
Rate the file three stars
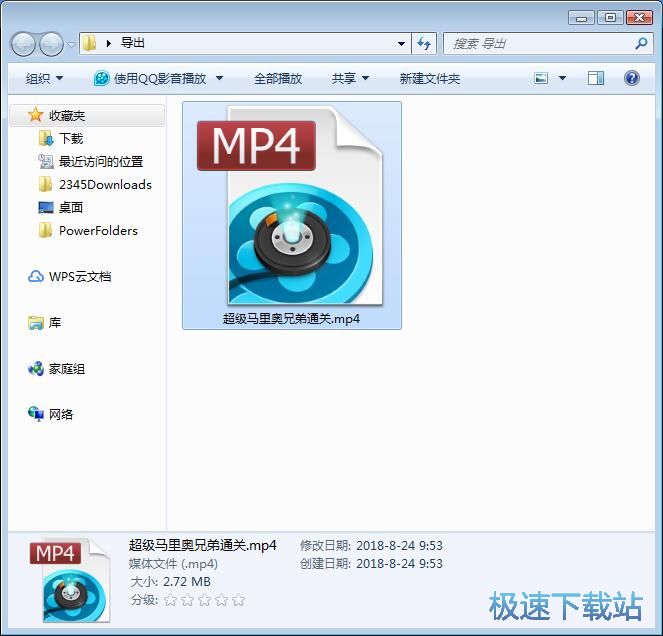click(x=205, y=600)
